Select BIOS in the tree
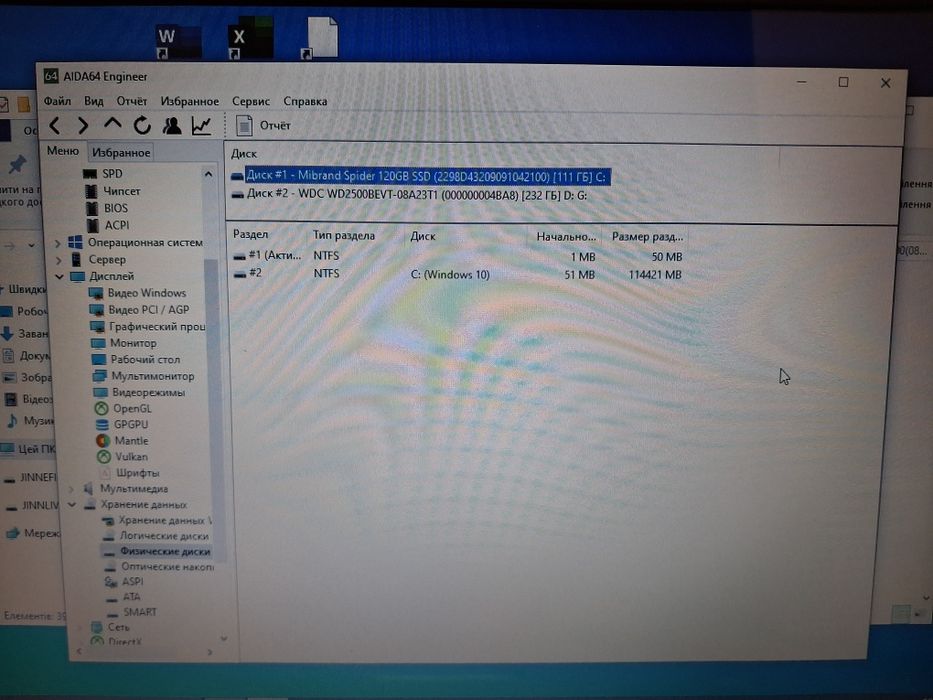The width and height of the screenshot is (933, 700). pos(115,208)
